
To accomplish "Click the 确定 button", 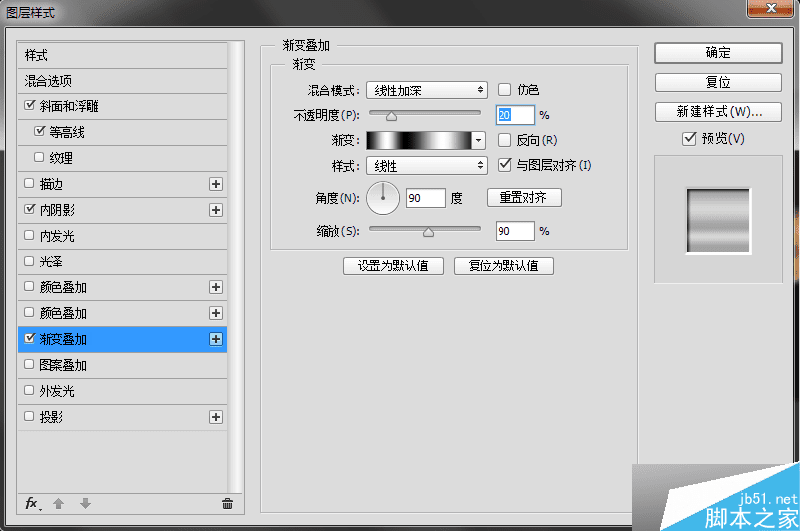I will pos(718,53).
